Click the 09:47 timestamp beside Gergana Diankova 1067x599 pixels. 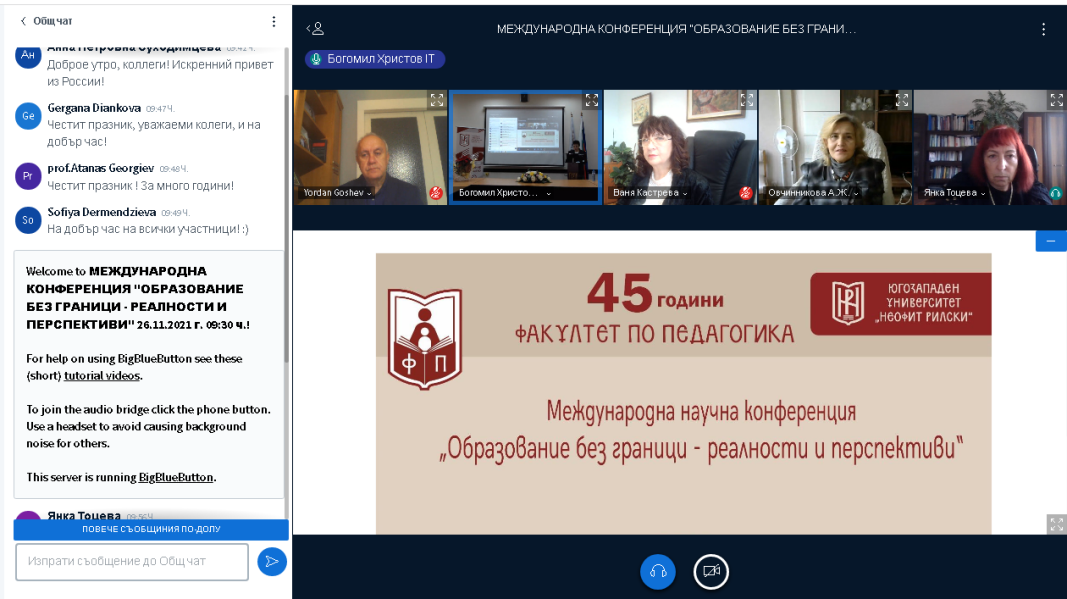[x=160, y=109]
